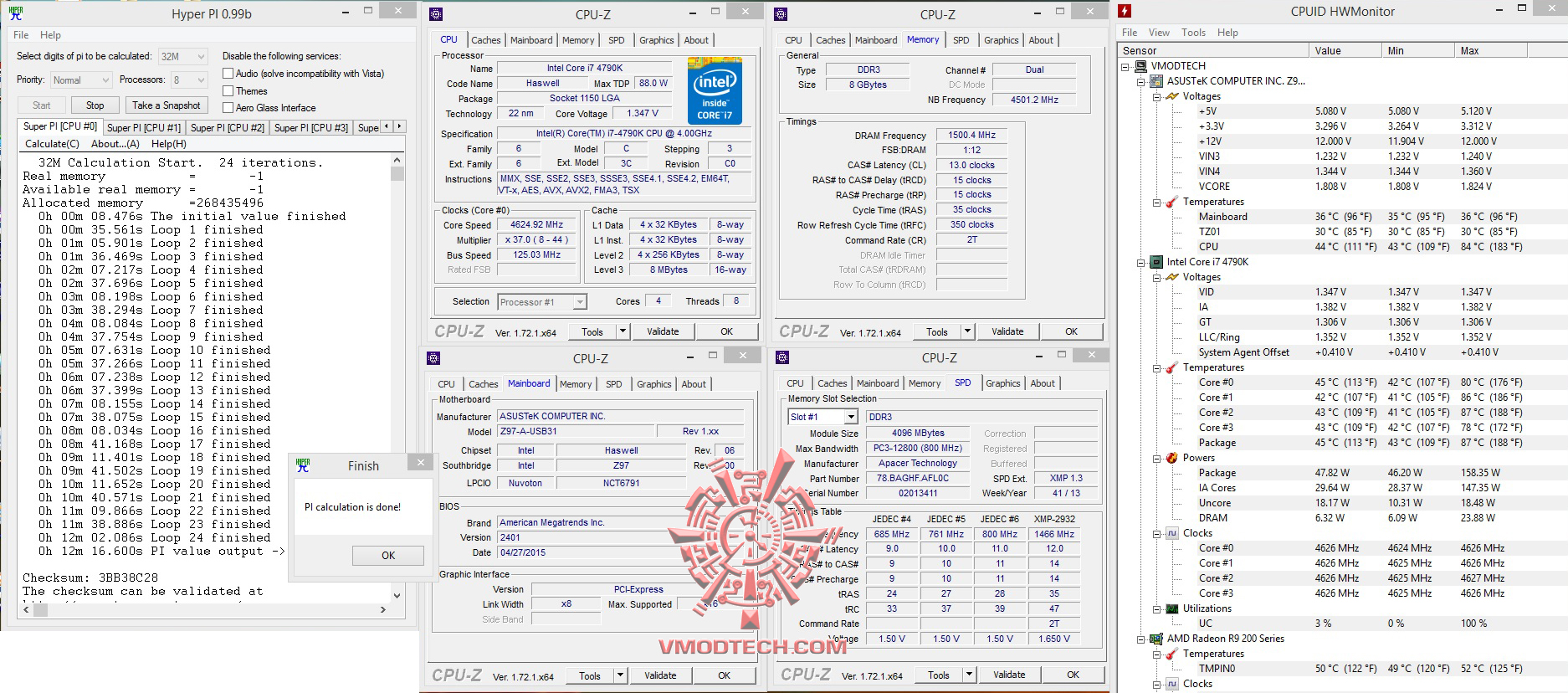
Task: Open the Caches tab in CPU-Z processor window
Action: tap(485, 40)
